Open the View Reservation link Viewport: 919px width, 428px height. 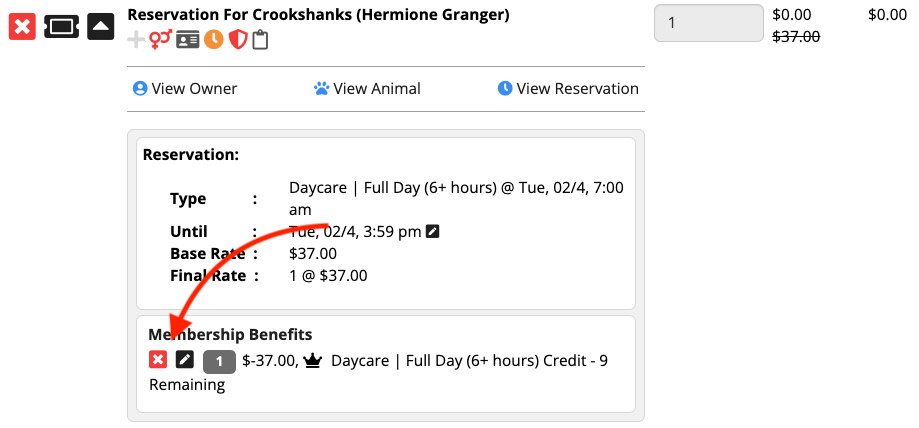click(x=568, y=89)
